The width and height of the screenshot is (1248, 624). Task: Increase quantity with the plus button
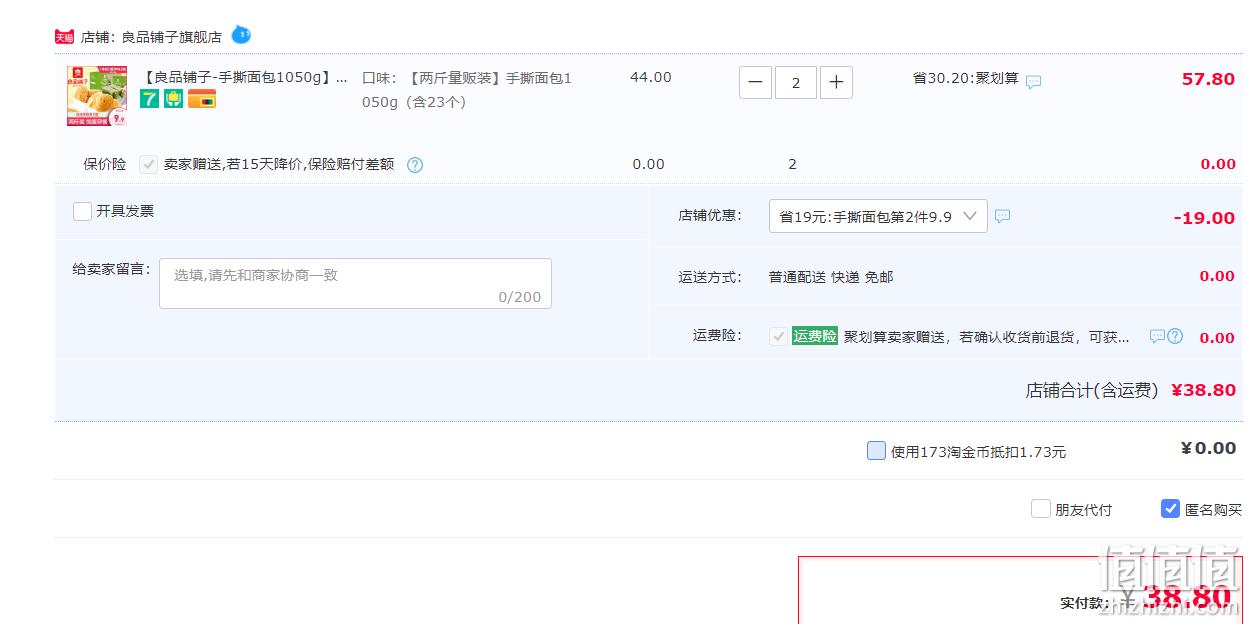(836, 82)
